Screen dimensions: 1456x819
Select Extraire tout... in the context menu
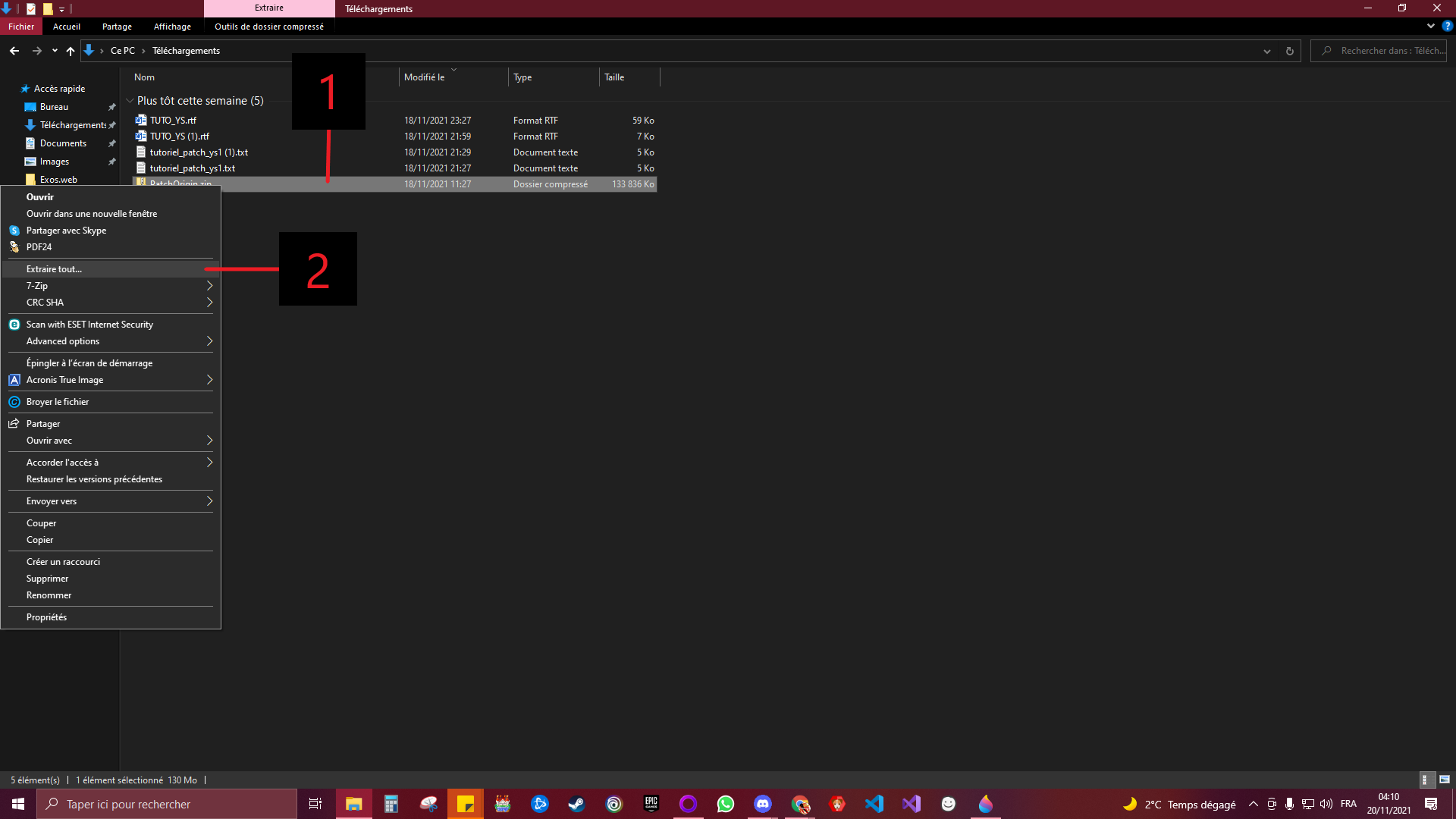[x=54, y=269]
